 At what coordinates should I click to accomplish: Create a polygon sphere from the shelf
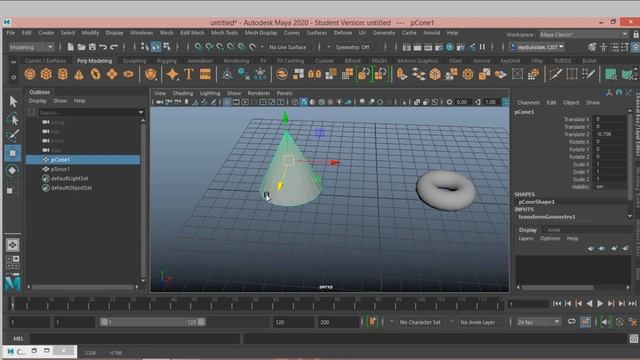coord(30,74)
